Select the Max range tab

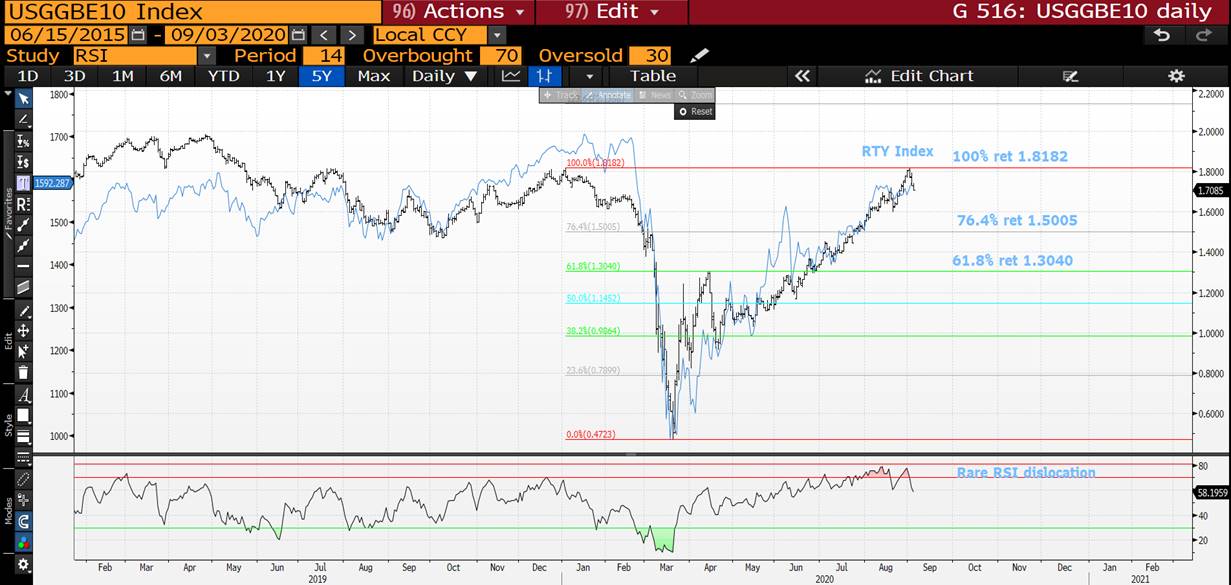[374, 76]
